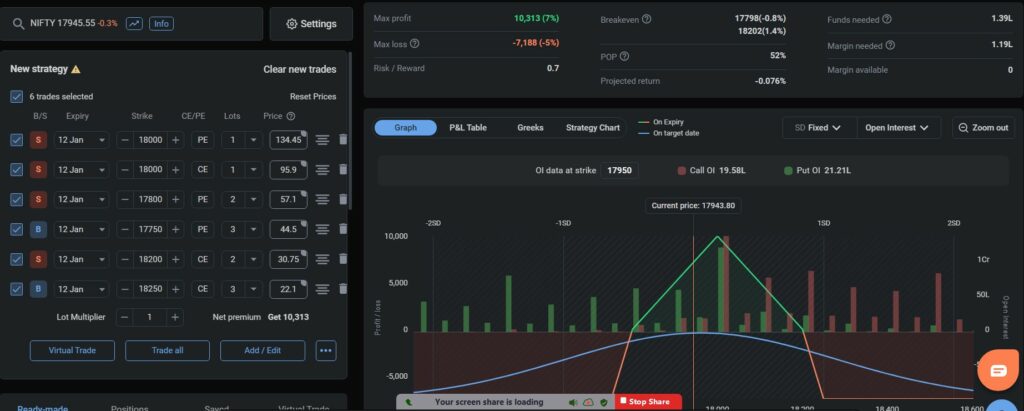1024x411 pixels.
Task: Click the Virtual Trade button
Action: pyautogui.click(x=72, y=350)
